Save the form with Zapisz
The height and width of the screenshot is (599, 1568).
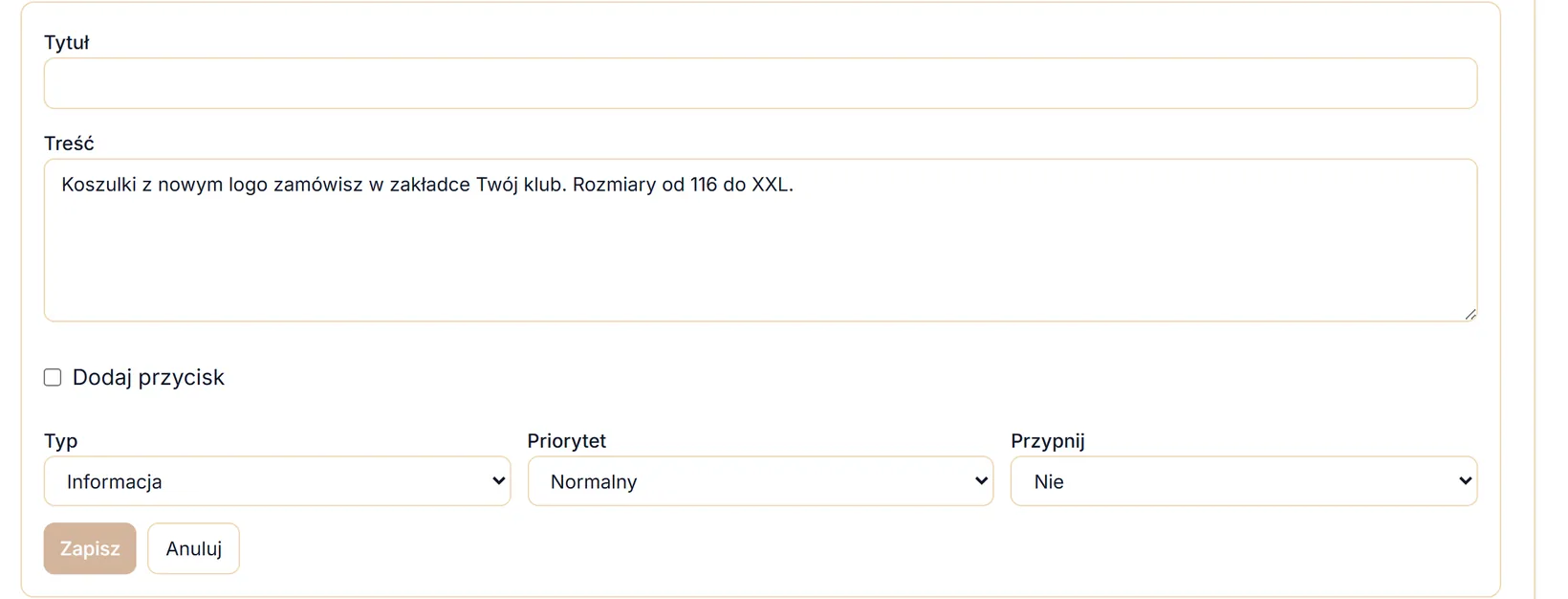pyautogui.click(x=90, y=548)
